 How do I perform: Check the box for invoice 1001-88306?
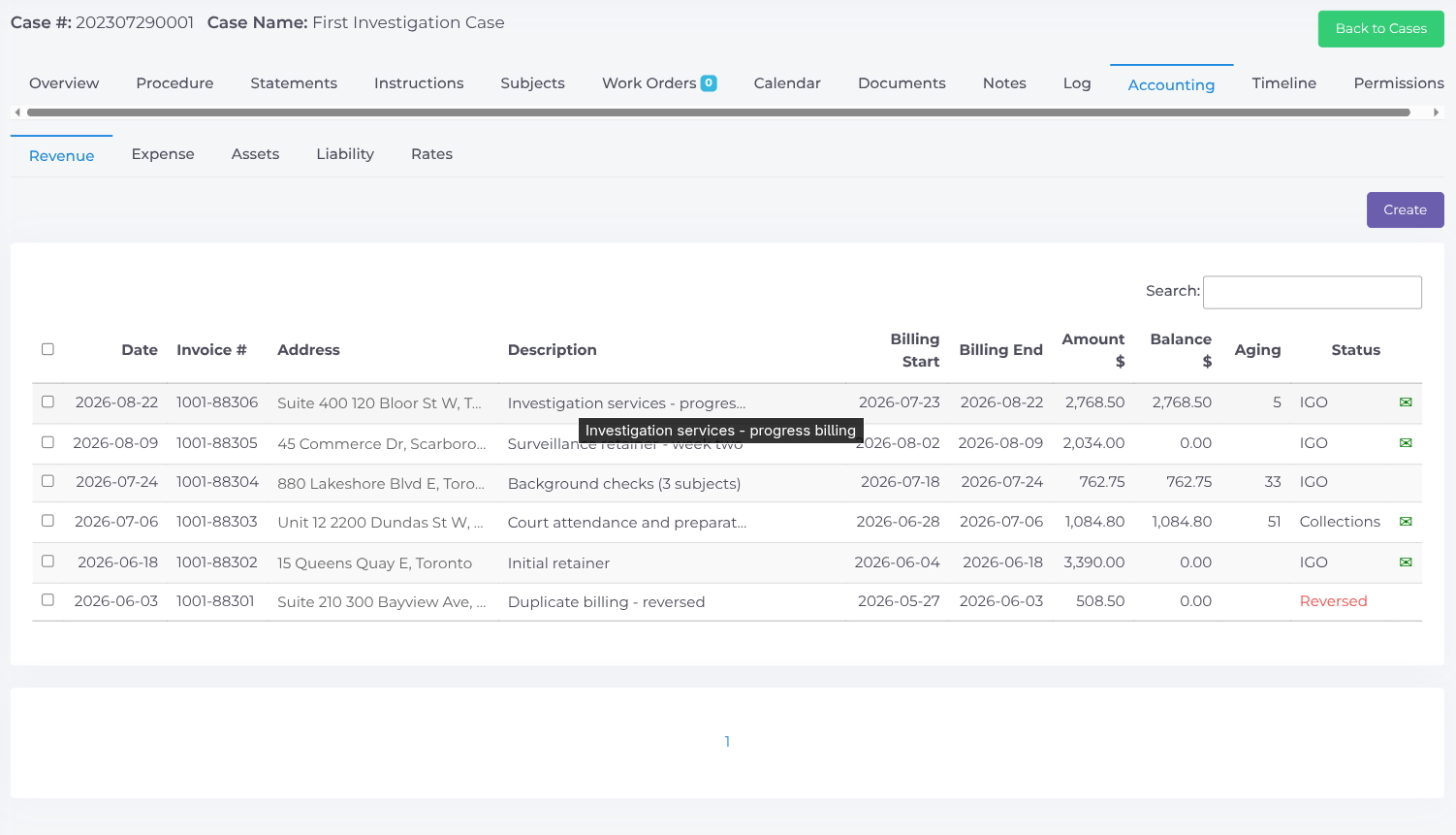[x=47, y=401]
